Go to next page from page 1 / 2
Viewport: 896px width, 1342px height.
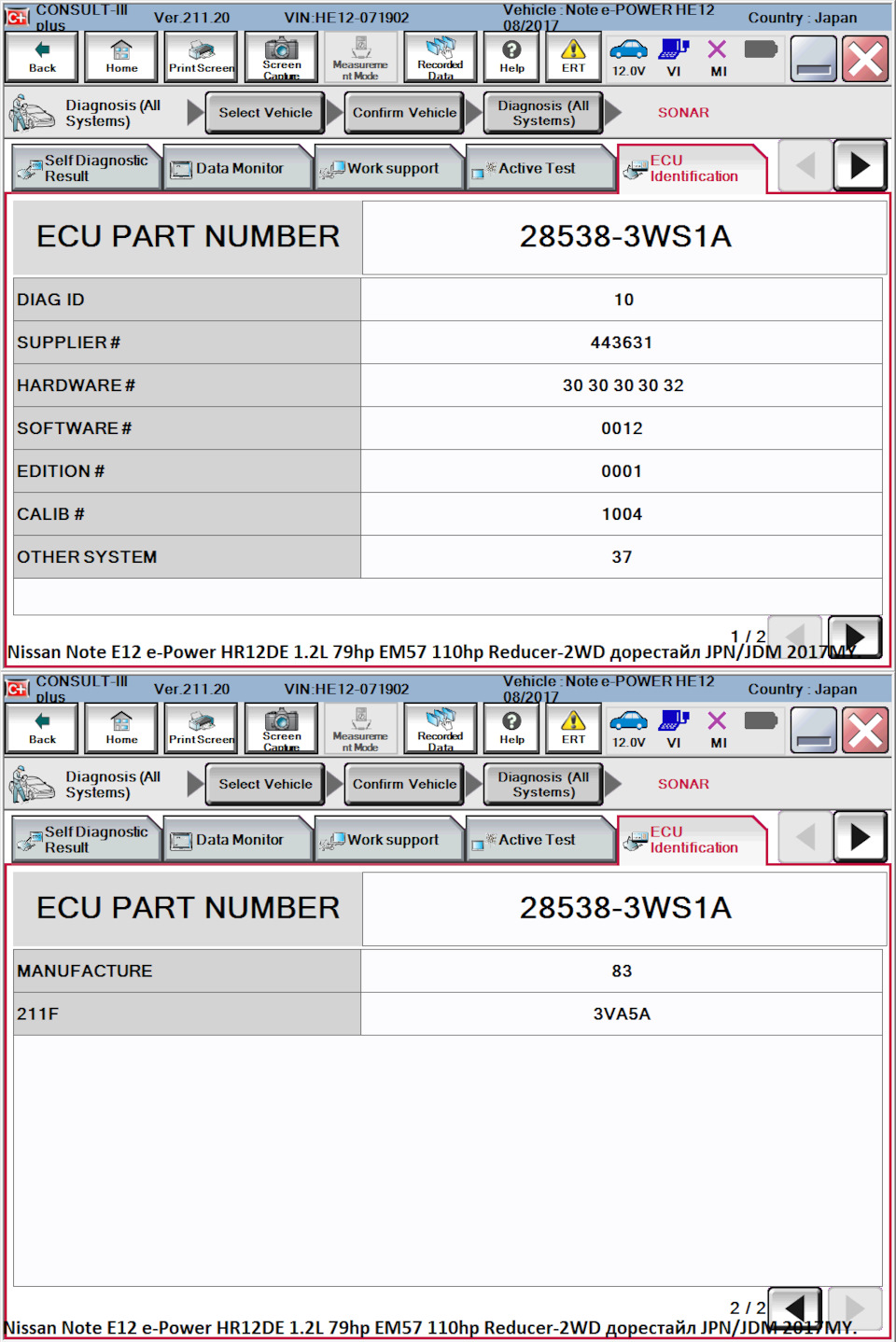[x=854, y=636]
